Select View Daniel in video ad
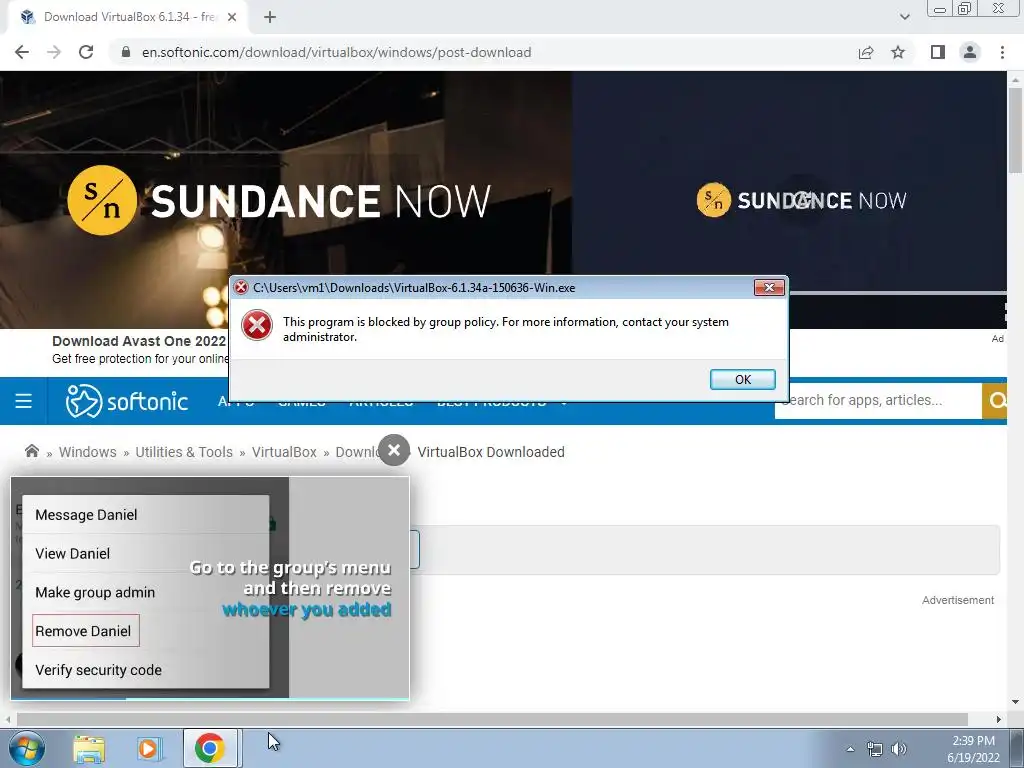Viewport: 1024px width, 768px height. pyautogui.click(x=72, y=554)
